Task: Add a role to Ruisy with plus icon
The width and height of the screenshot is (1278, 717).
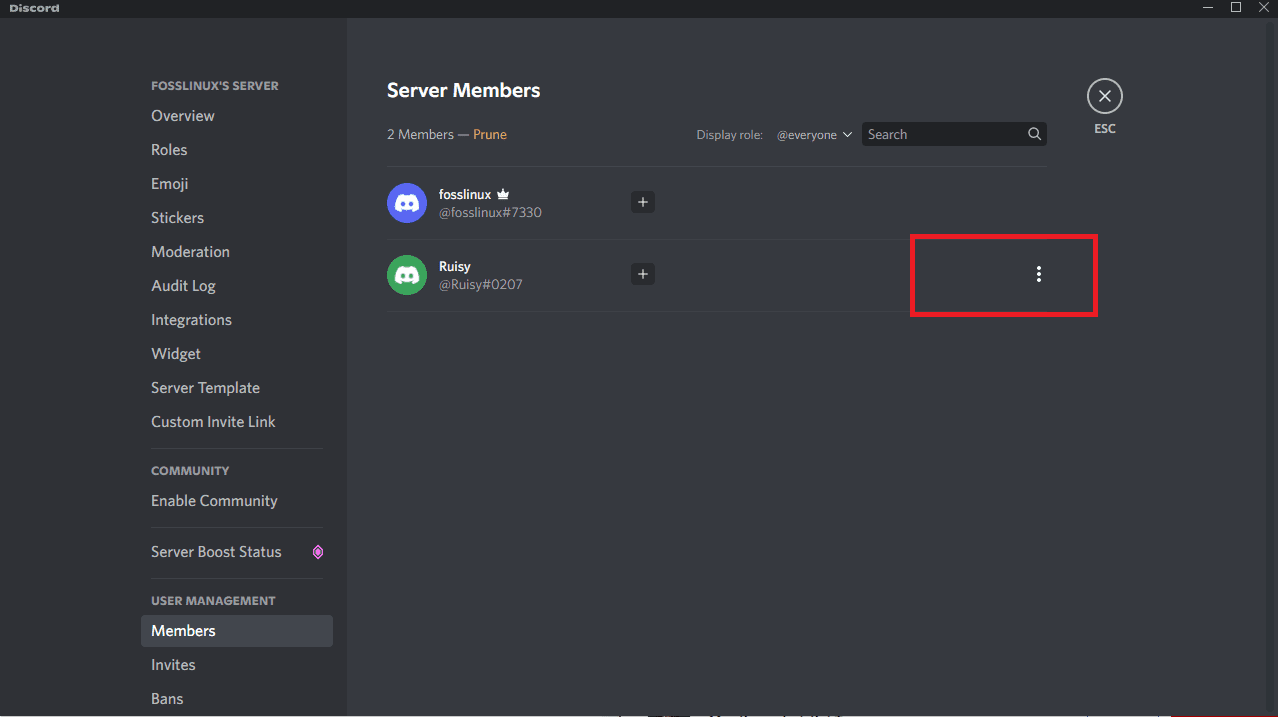Action: click(x=643, y=274)
